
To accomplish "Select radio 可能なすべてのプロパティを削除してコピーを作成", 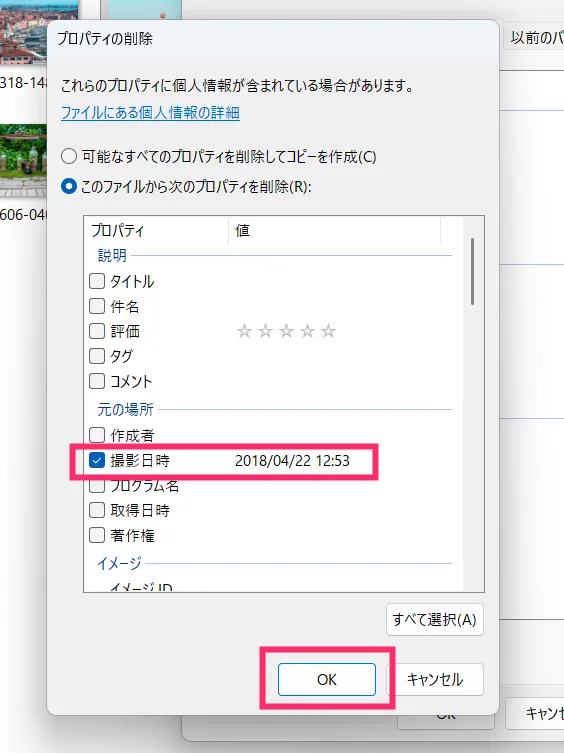I will [x=69, y=157].
